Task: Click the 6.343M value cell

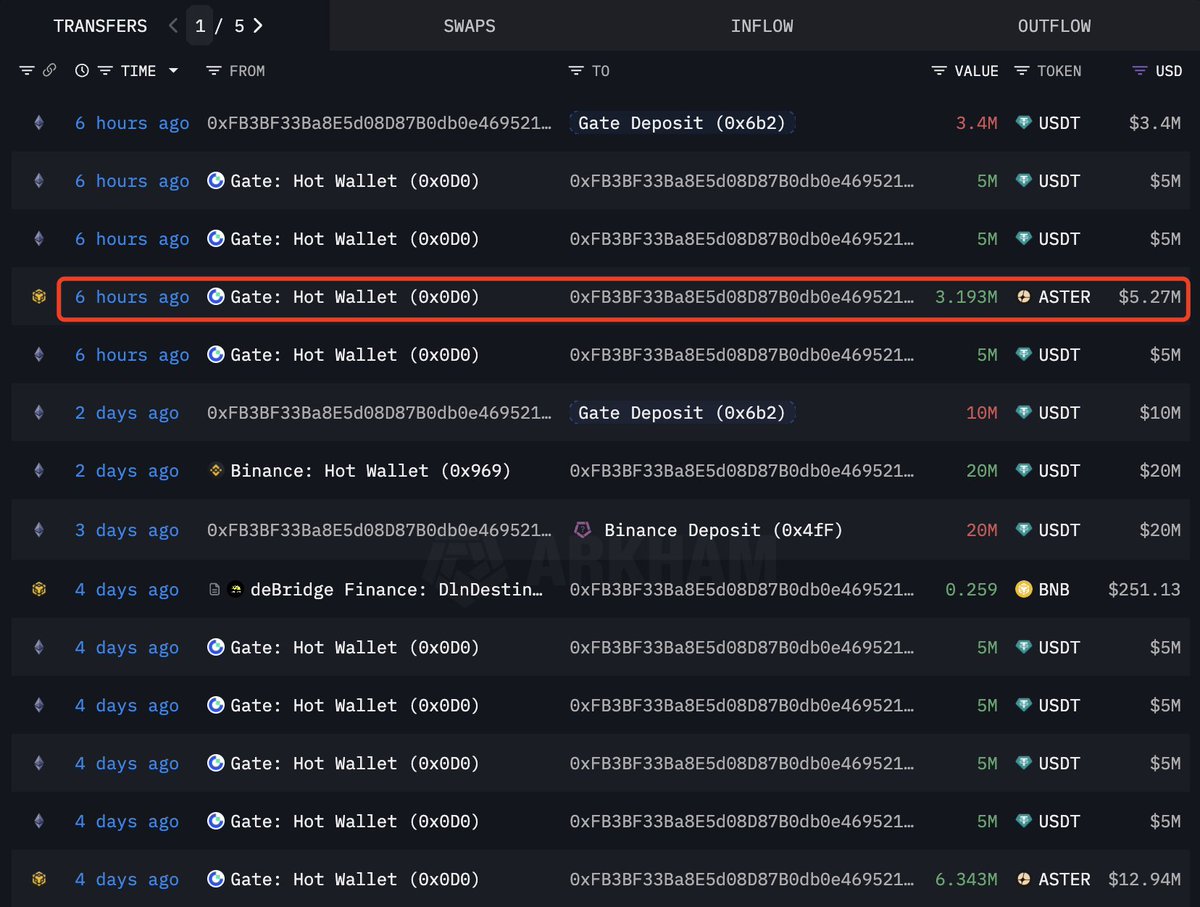Action: [x=966, y=879]
